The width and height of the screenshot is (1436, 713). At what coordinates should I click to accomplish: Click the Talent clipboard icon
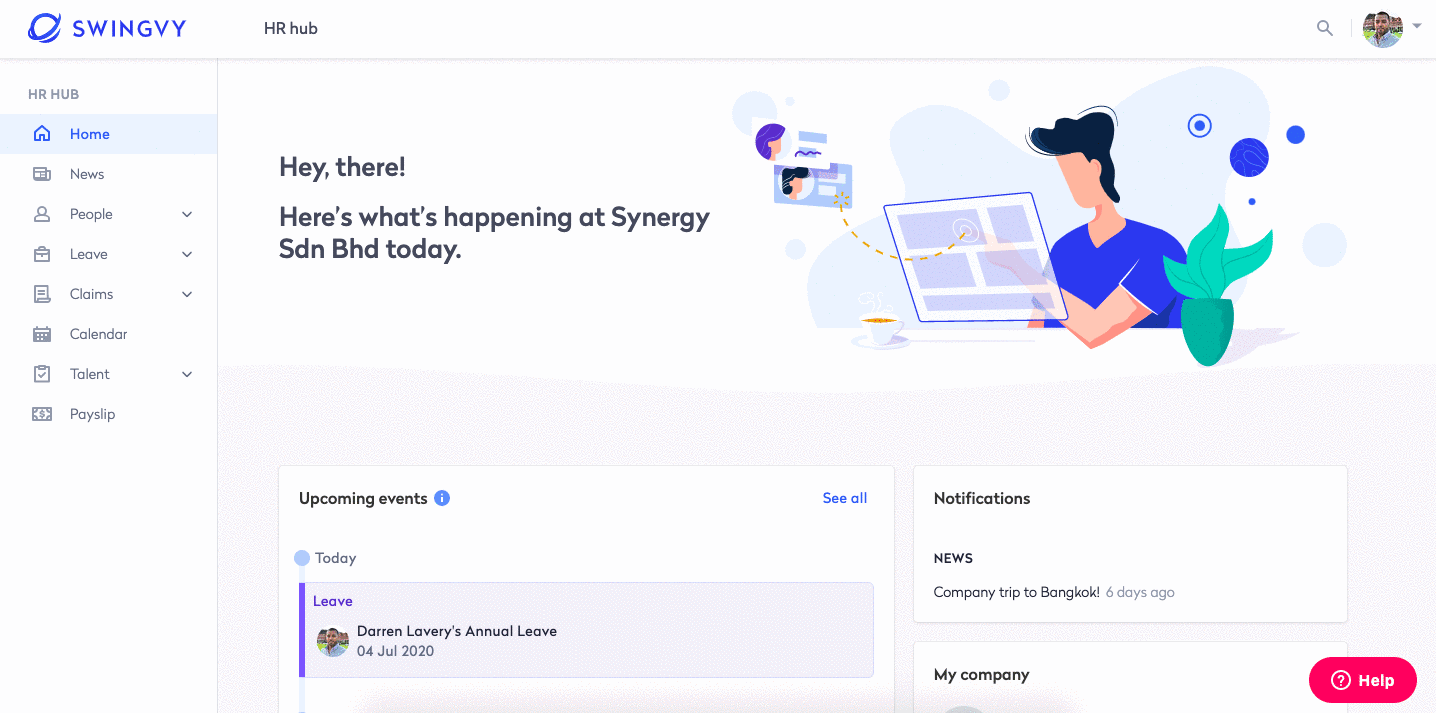click(x=42, y=374)
